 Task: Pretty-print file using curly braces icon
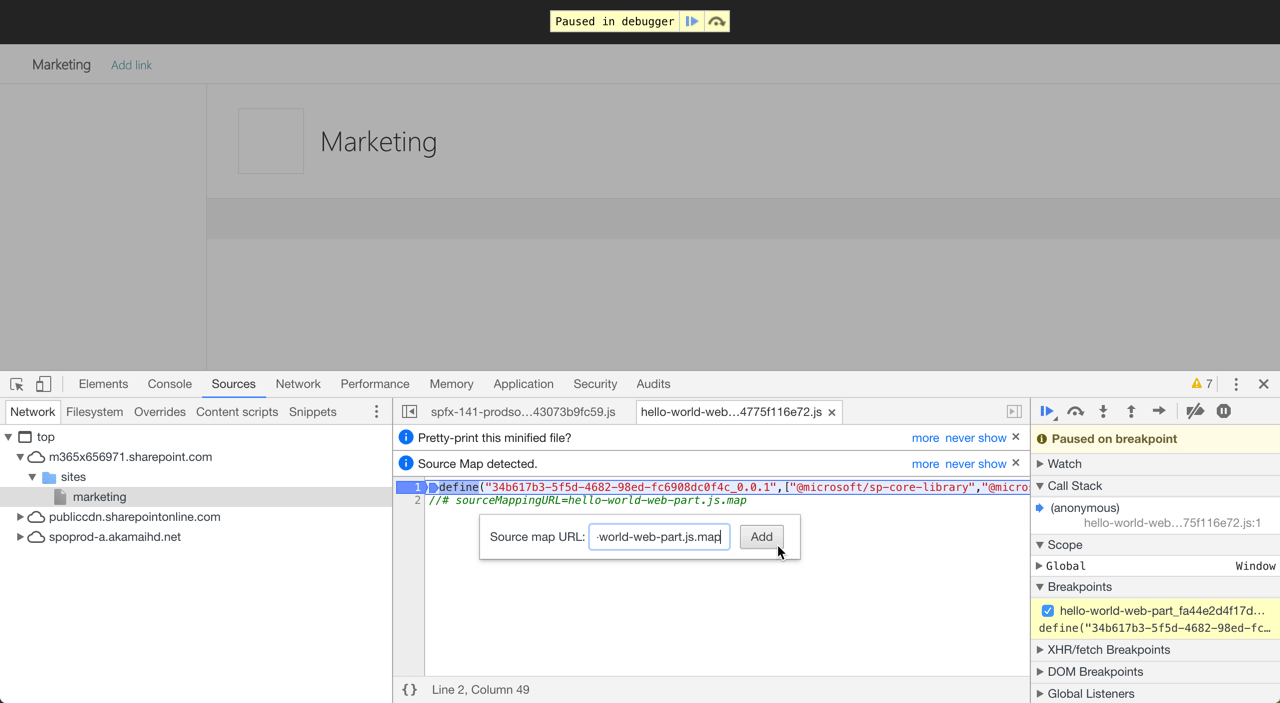click(x=409, y=690)
